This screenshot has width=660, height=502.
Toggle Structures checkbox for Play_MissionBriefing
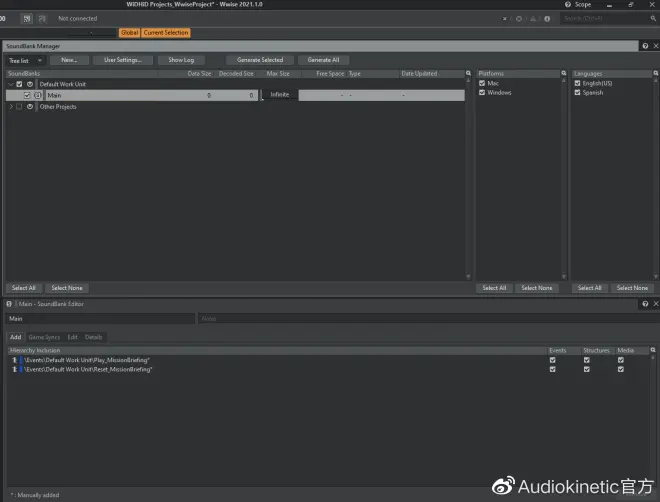coord(587,360)
